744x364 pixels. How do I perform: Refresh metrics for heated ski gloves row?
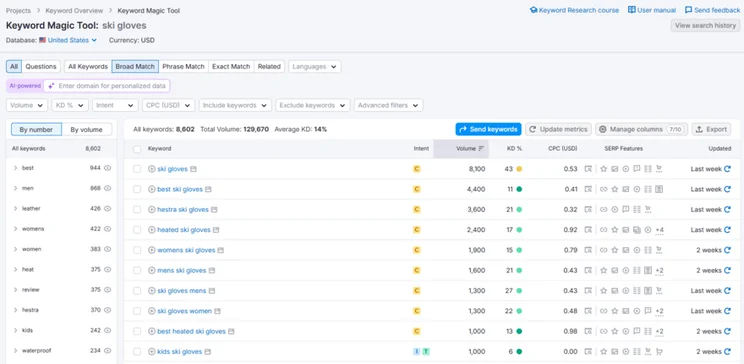pyautogui.click(x=727, y=230)
